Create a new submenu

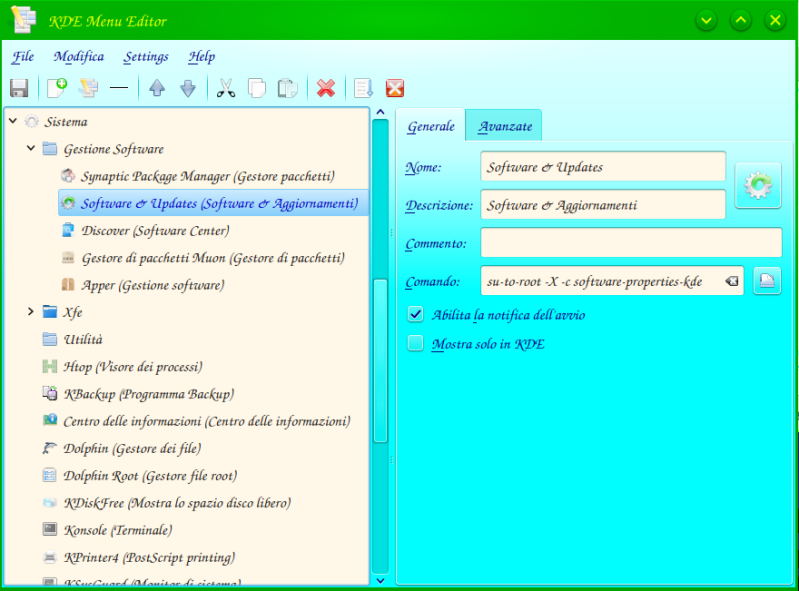point(88,88)
